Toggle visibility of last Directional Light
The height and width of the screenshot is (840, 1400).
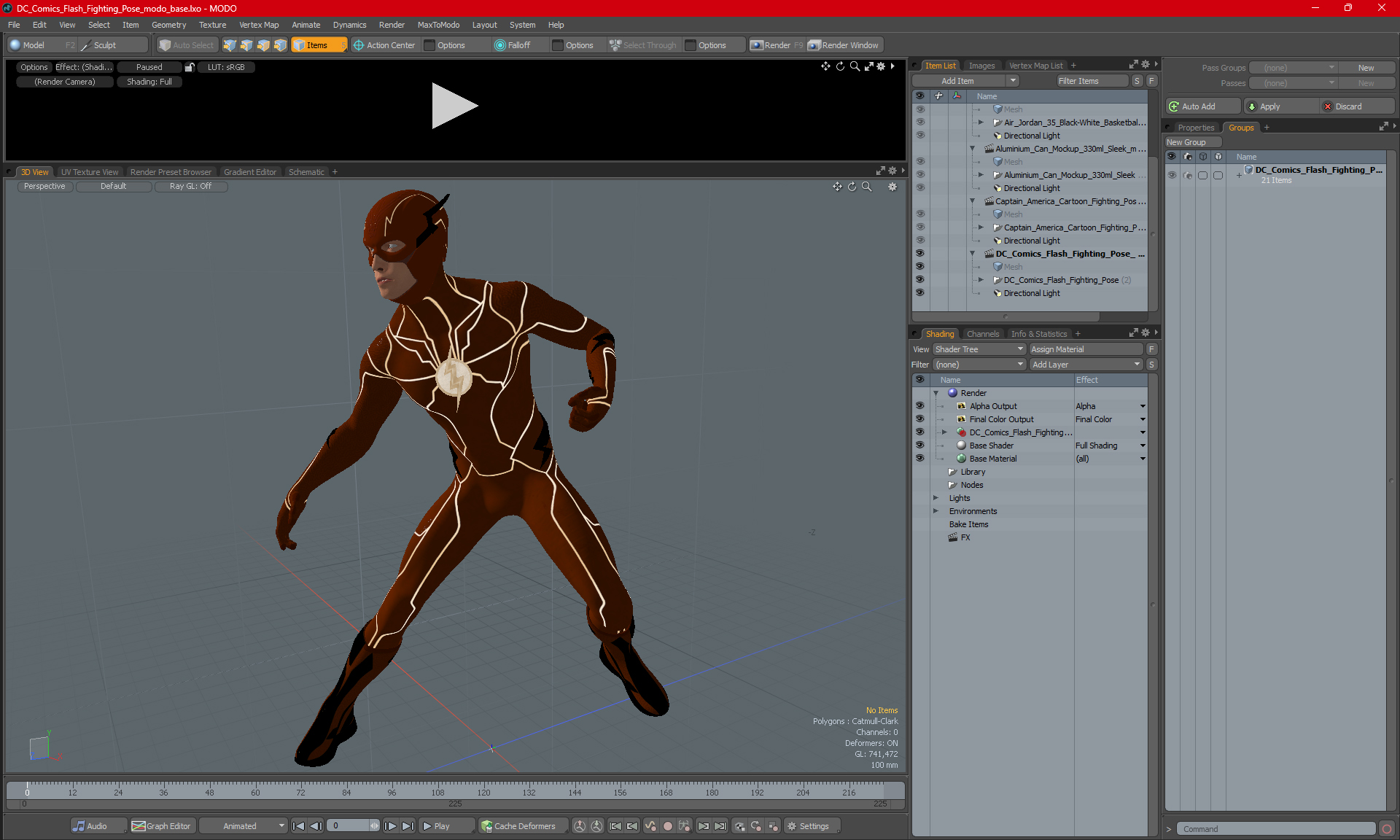click(x=919, y=293)
